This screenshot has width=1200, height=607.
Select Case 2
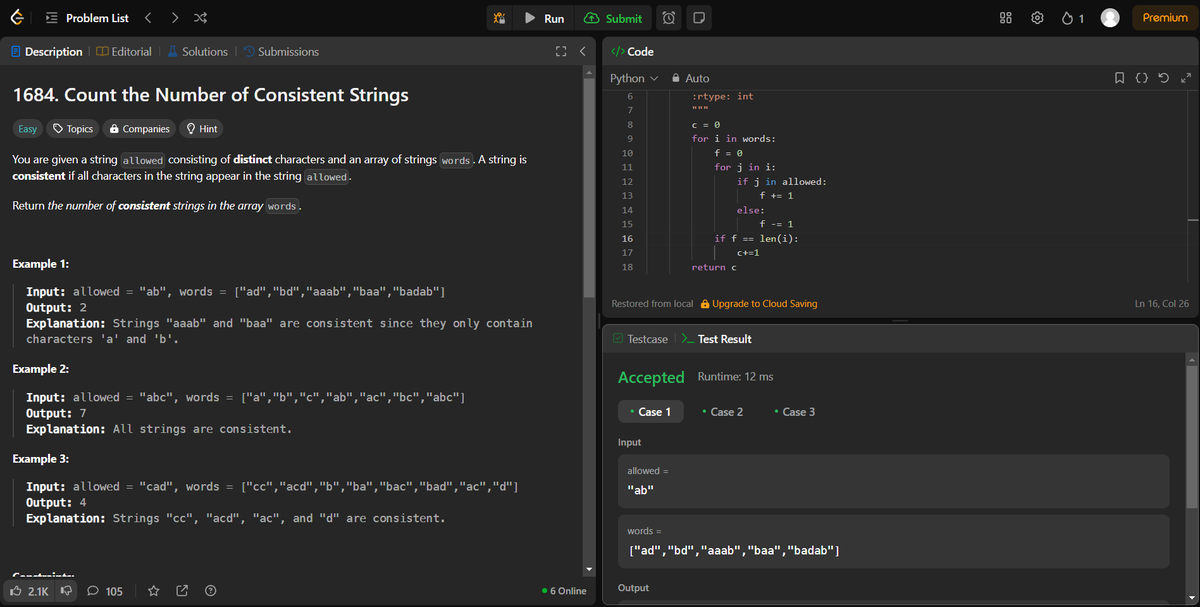[722, 412]
